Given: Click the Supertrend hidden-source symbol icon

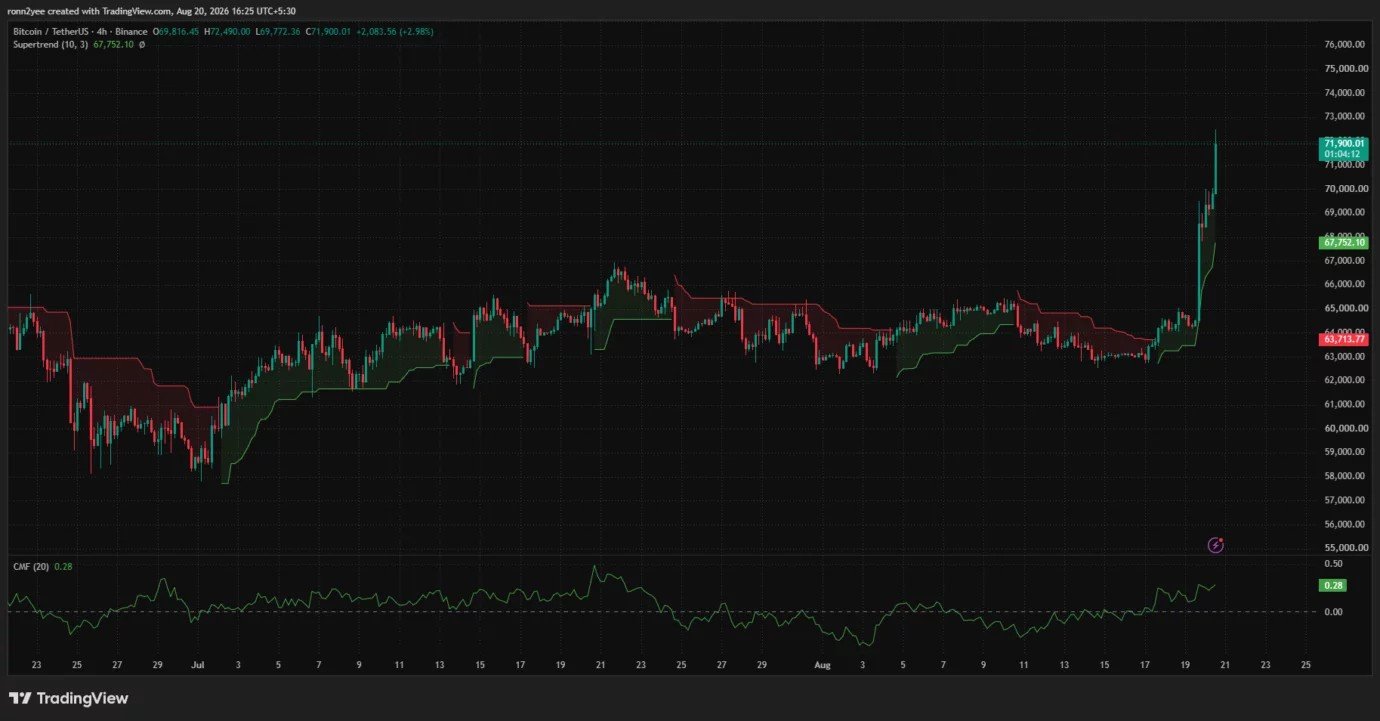Looking at the screenshot, I should 141,44.
